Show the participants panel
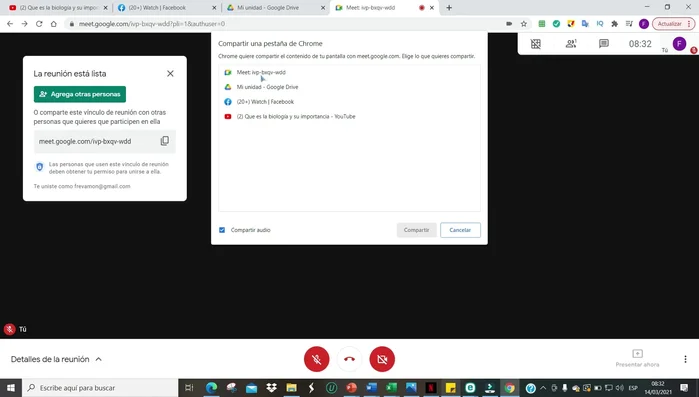Viewport: 699px width, 397px height. pyautogui.click(x=571, y=44)
